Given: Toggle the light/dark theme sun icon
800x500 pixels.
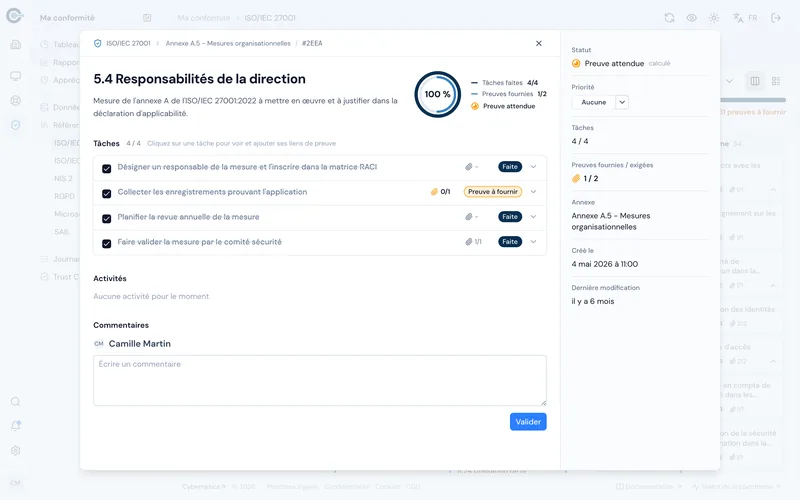Looking at the screenshot, I should [714, 18].
